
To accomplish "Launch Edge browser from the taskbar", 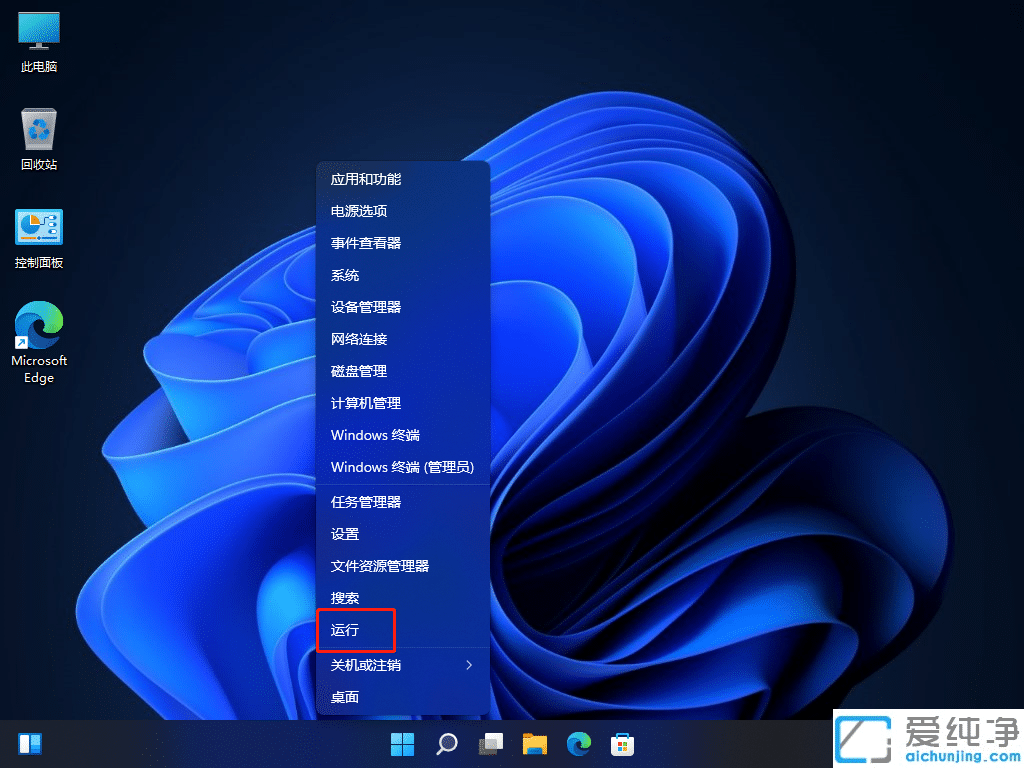I will (x=579, y=744).
